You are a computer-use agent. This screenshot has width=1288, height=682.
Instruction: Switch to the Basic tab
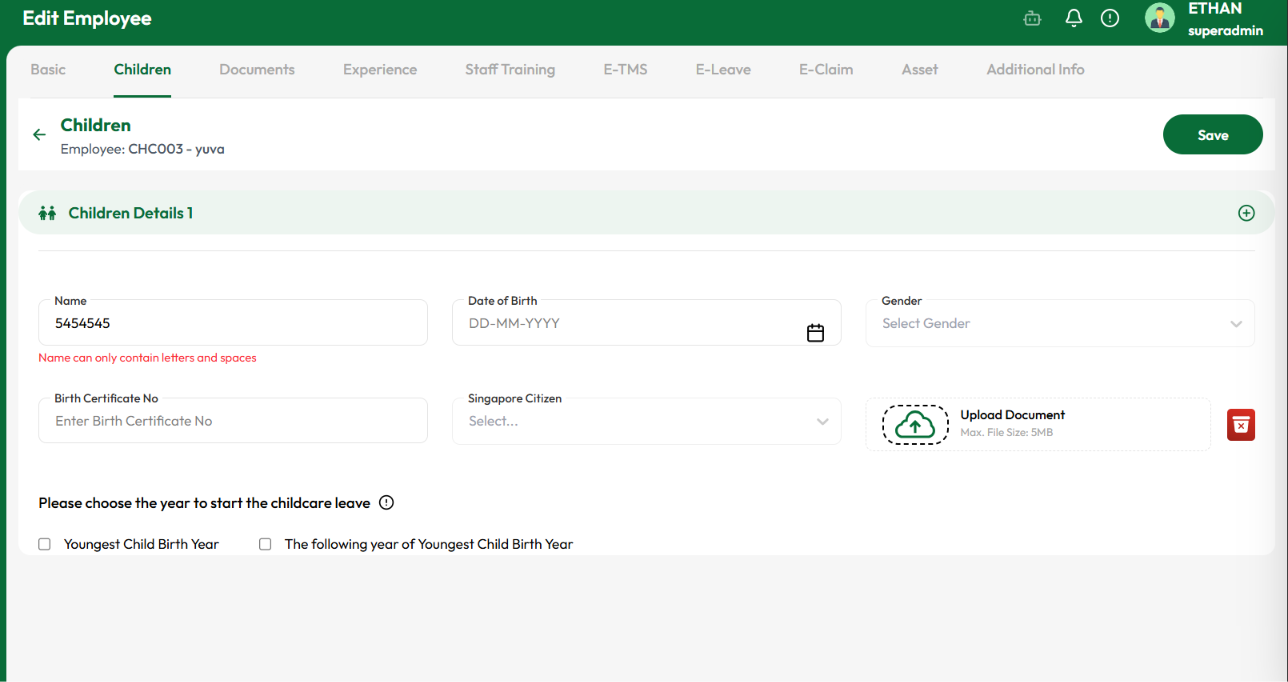click(x=48, y=70)
